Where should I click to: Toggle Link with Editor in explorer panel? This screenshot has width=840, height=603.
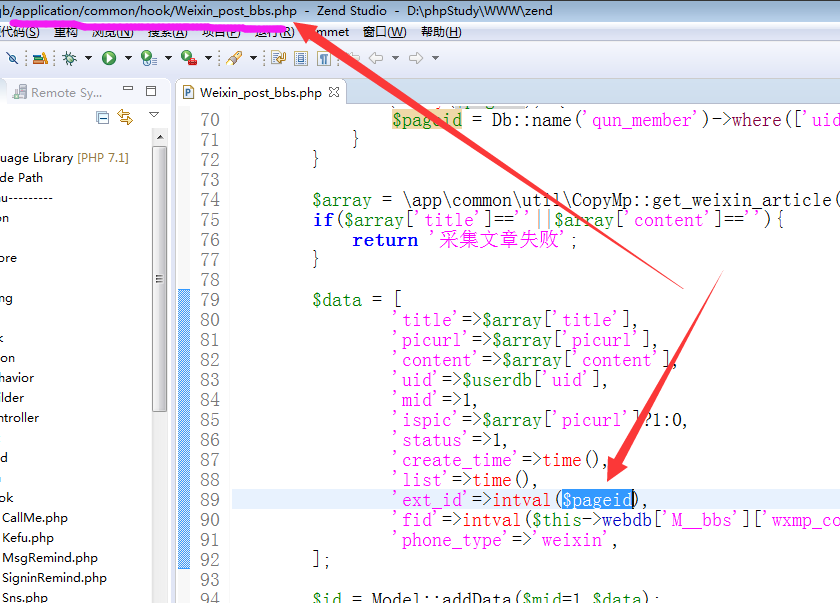point(125,118)
